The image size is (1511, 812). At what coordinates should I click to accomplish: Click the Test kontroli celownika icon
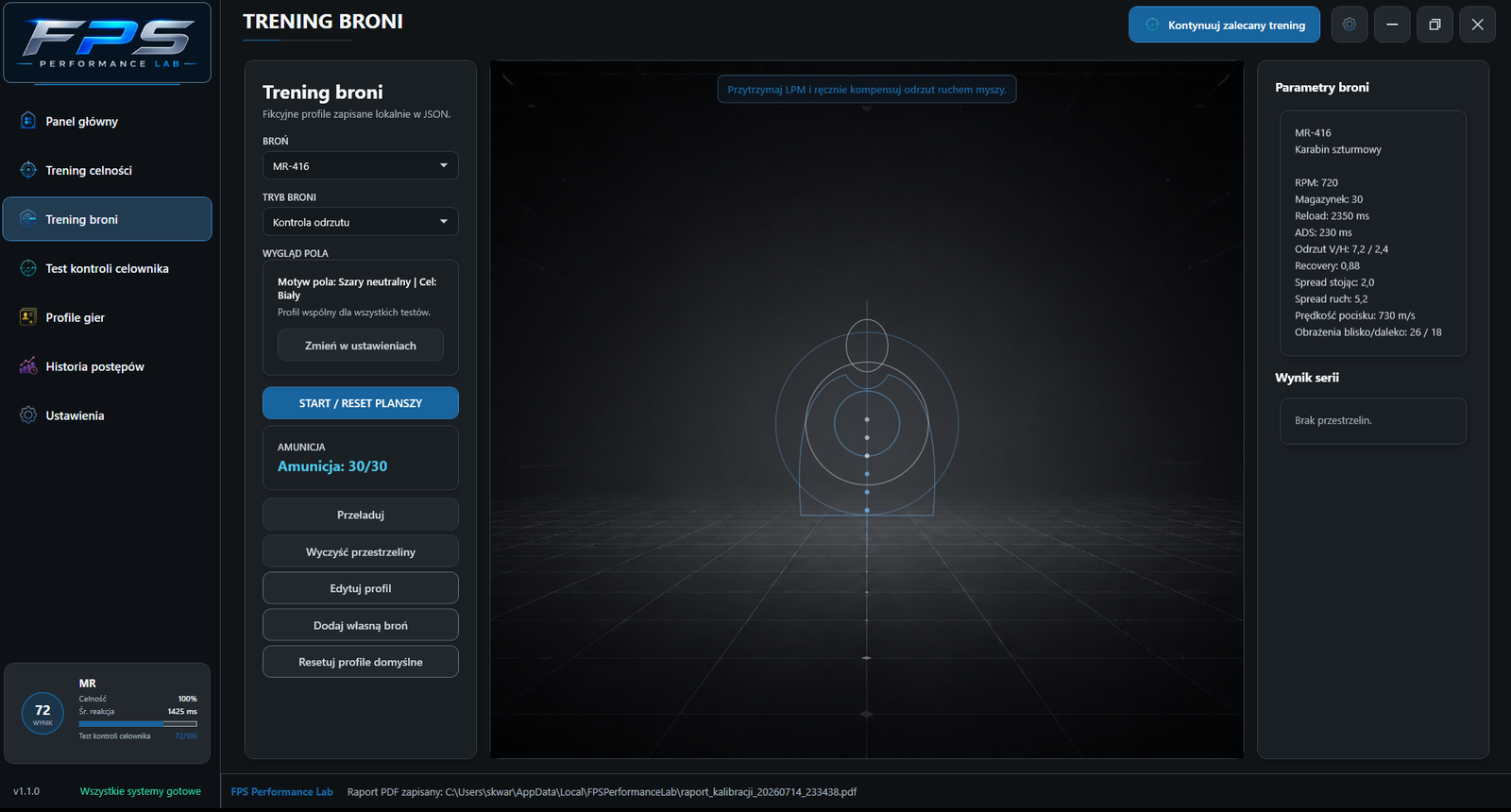tap(28, 268)
